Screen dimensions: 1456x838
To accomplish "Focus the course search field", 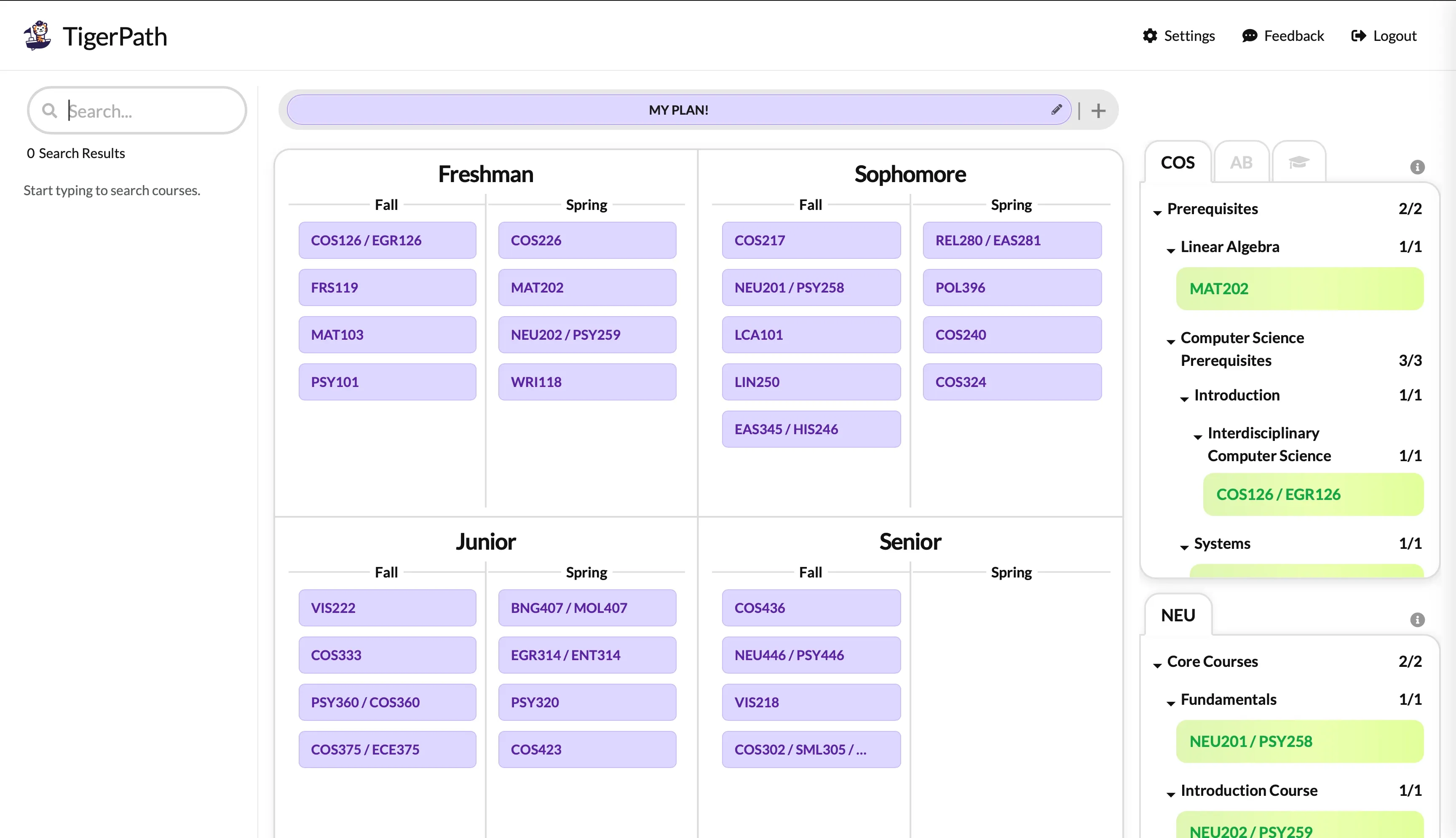I will [x=137, y=110].
